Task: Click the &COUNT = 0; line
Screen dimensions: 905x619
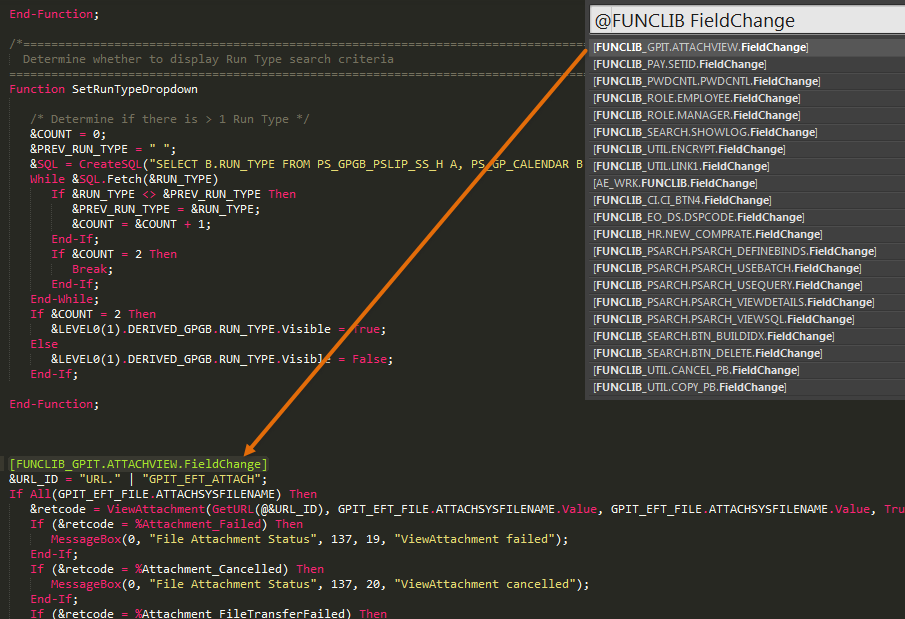Action: click(x=68, y=134)
